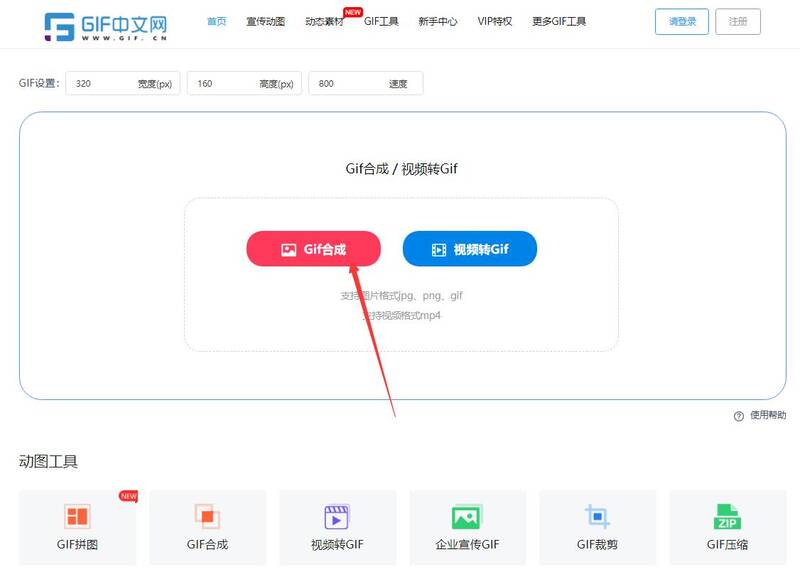Focus the 宽度(px) width field
The height and width of the screenshot is (584, 800).
pos(123,83)
